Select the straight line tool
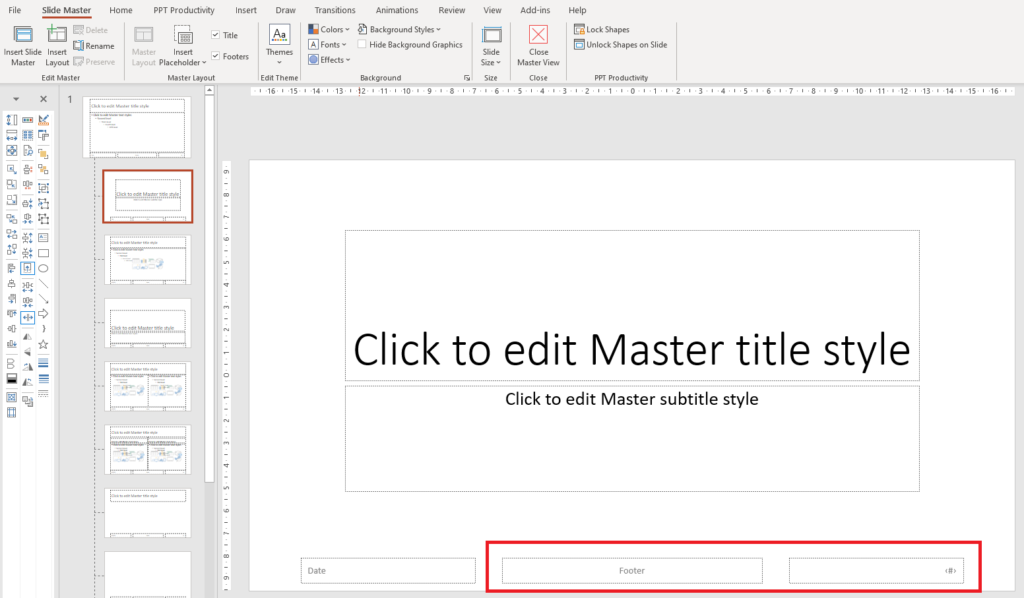The image size is (1024, 598). (43, 283)
